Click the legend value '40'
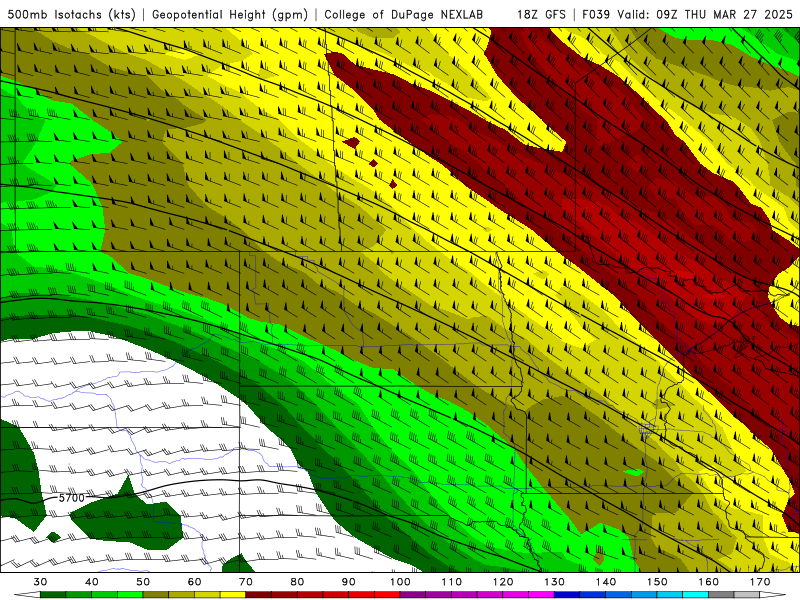This screenshot has width=800, height=600. (92, 582)
